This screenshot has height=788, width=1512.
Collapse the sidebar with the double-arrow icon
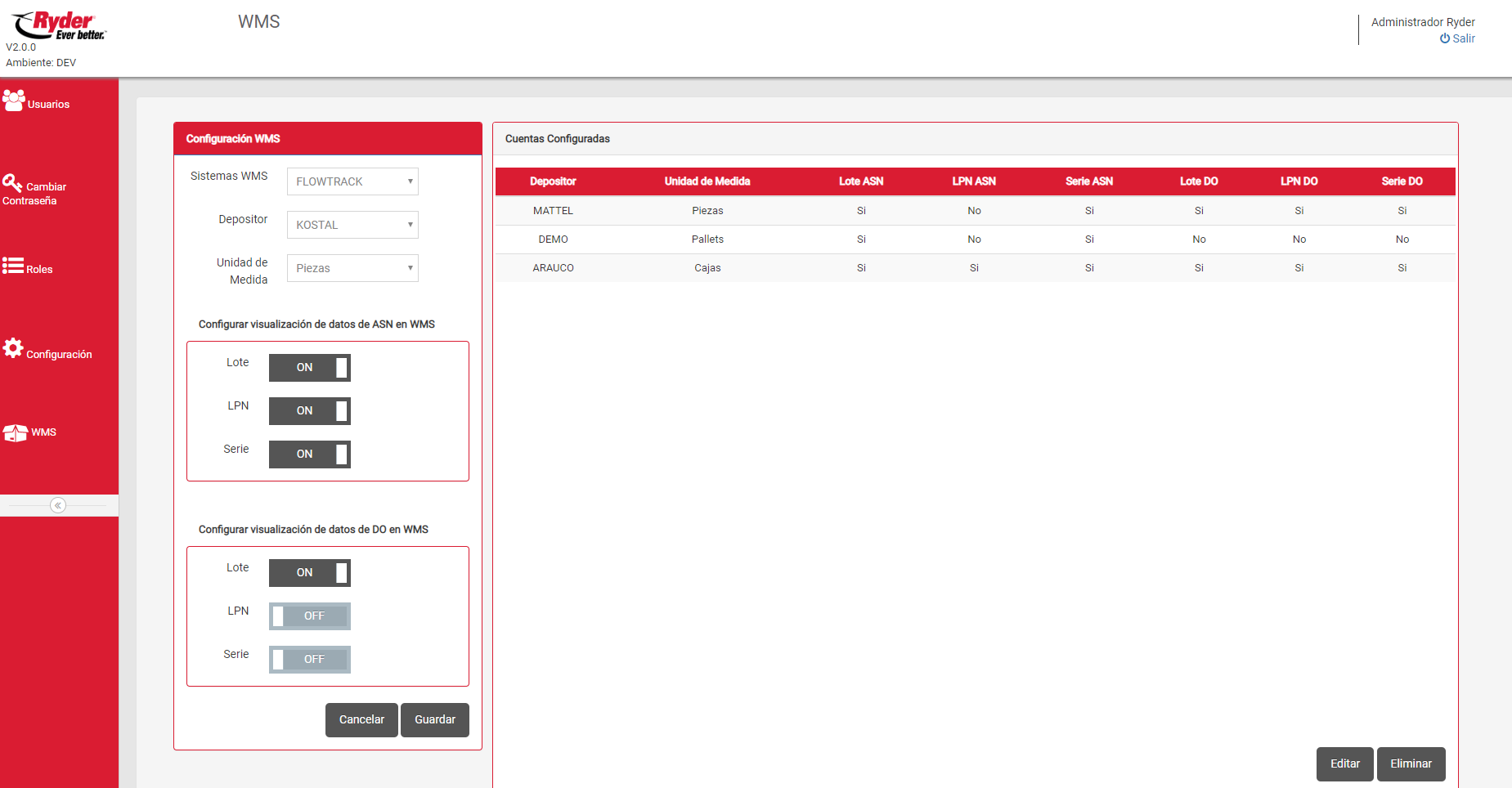[58, 505]
